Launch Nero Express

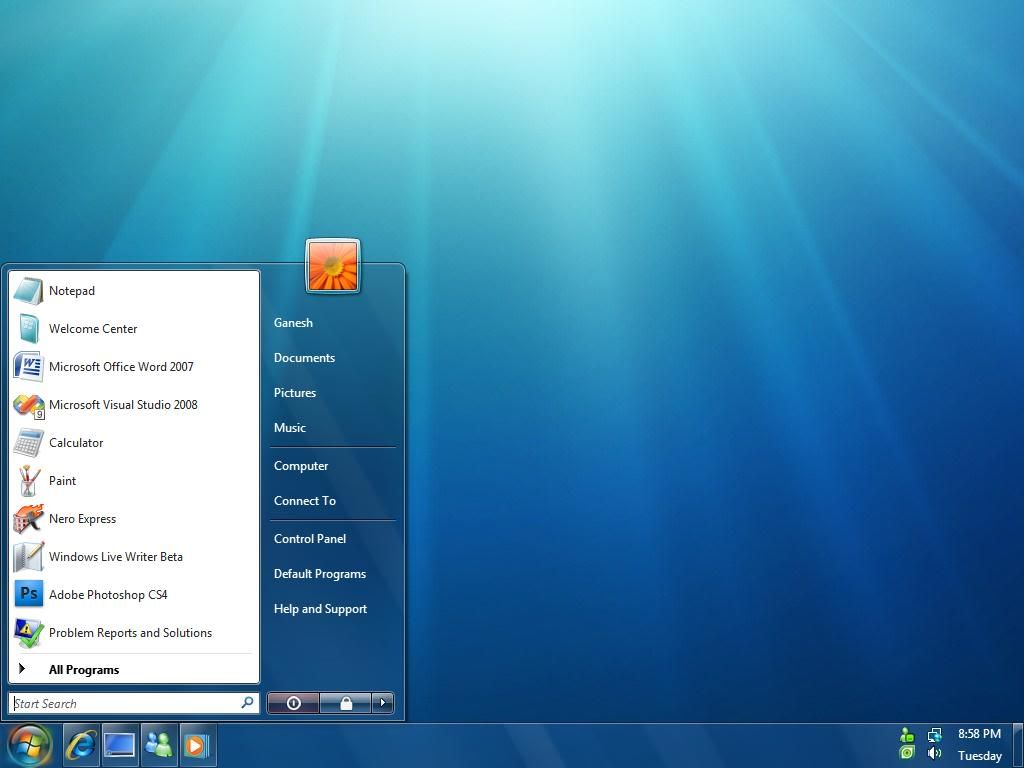(x=82, y=519)
